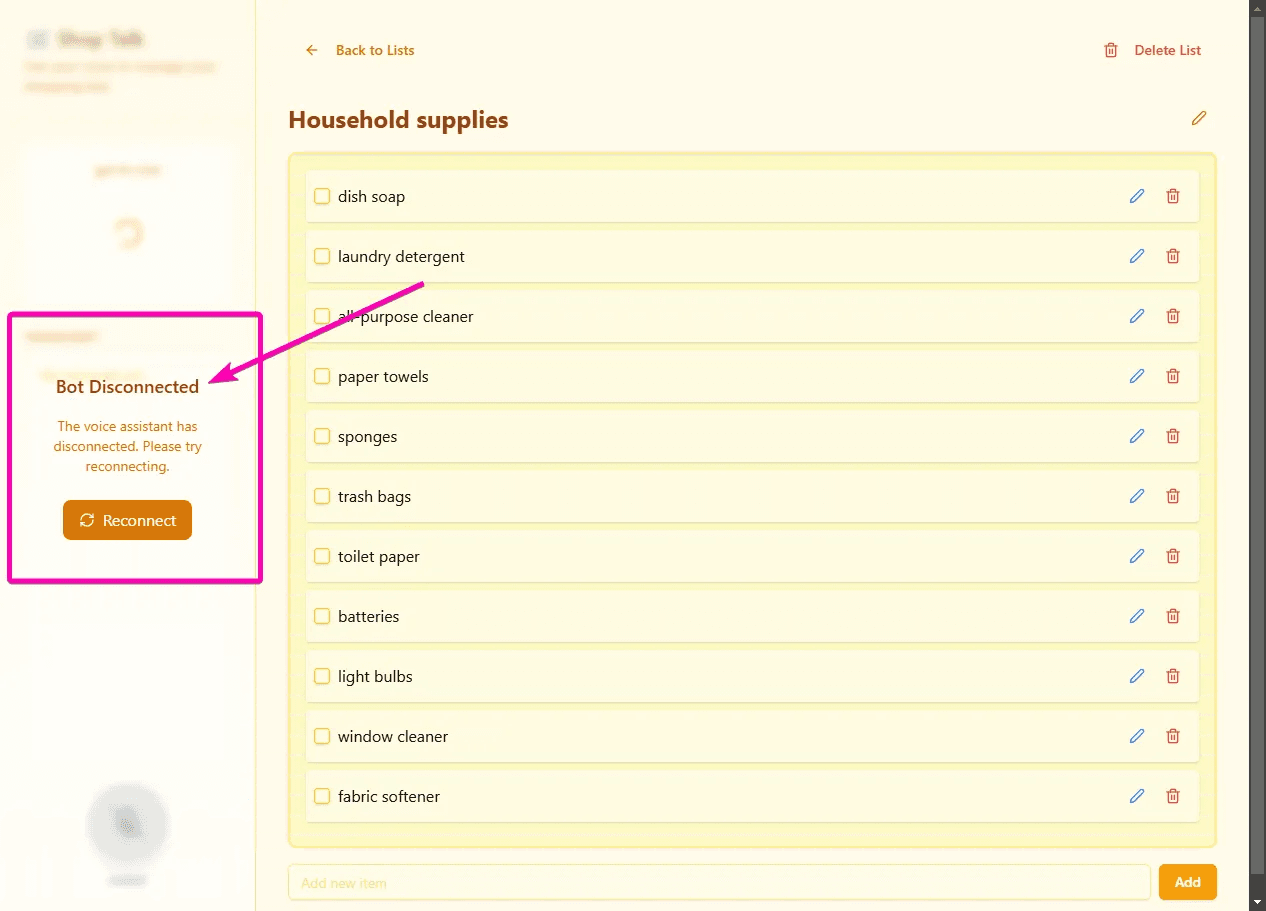This screenshot has width=1266, height=911.
Task: Rename list with title pencil icon
Action: pos(1199,118)
